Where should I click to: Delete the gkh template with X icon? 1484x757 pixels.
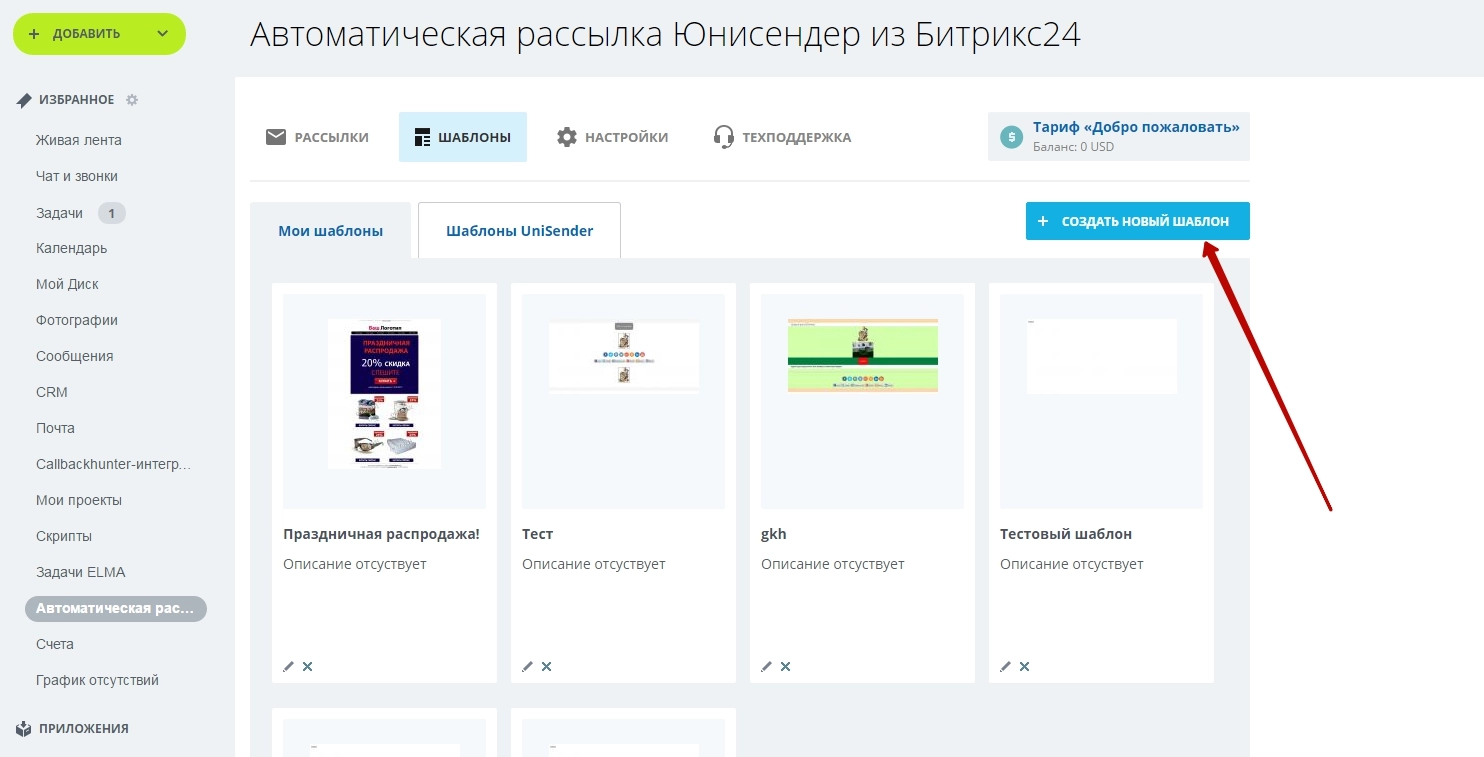coord(785,666)
